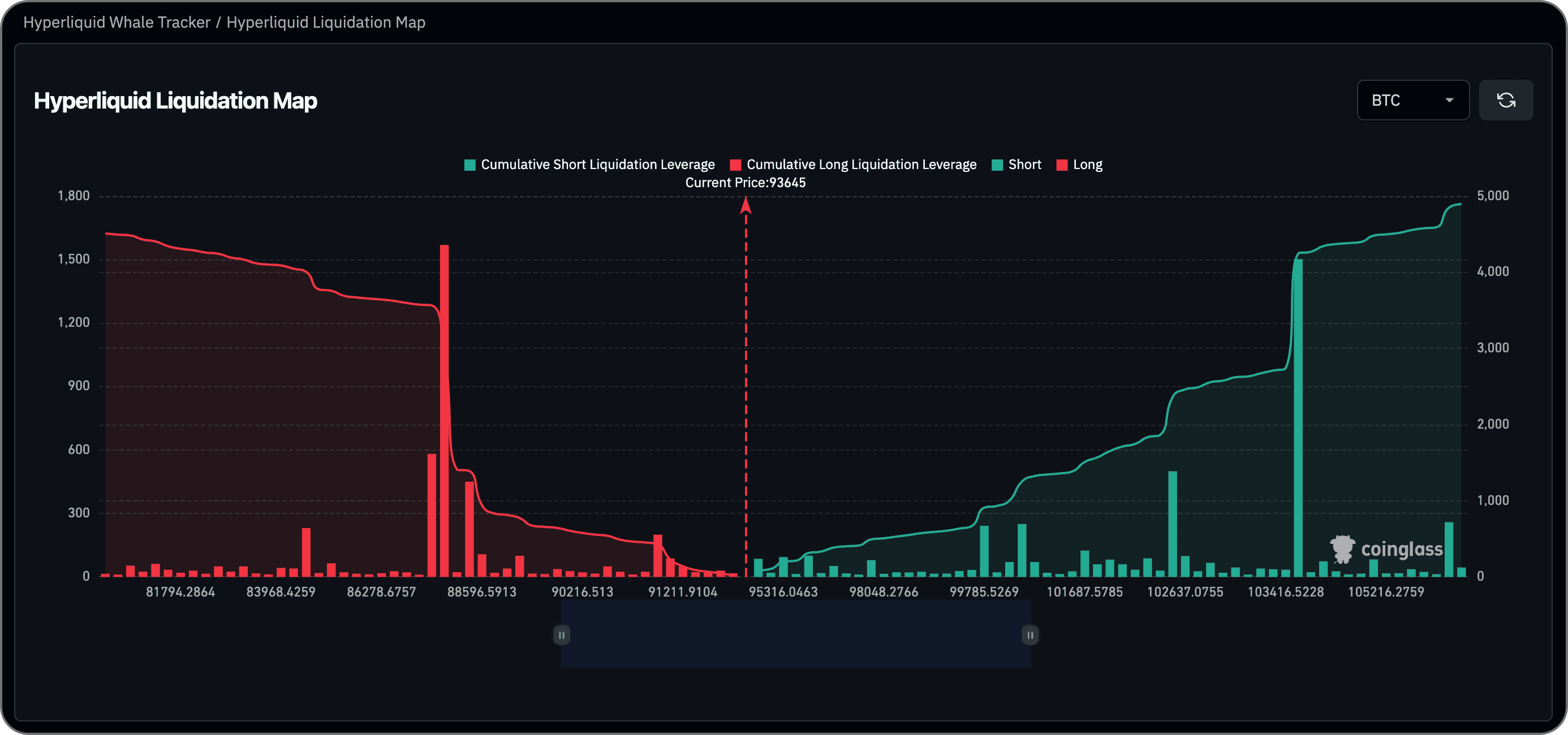Click the left zoom slider handle

pyautogui.click(x=561, y=635)
